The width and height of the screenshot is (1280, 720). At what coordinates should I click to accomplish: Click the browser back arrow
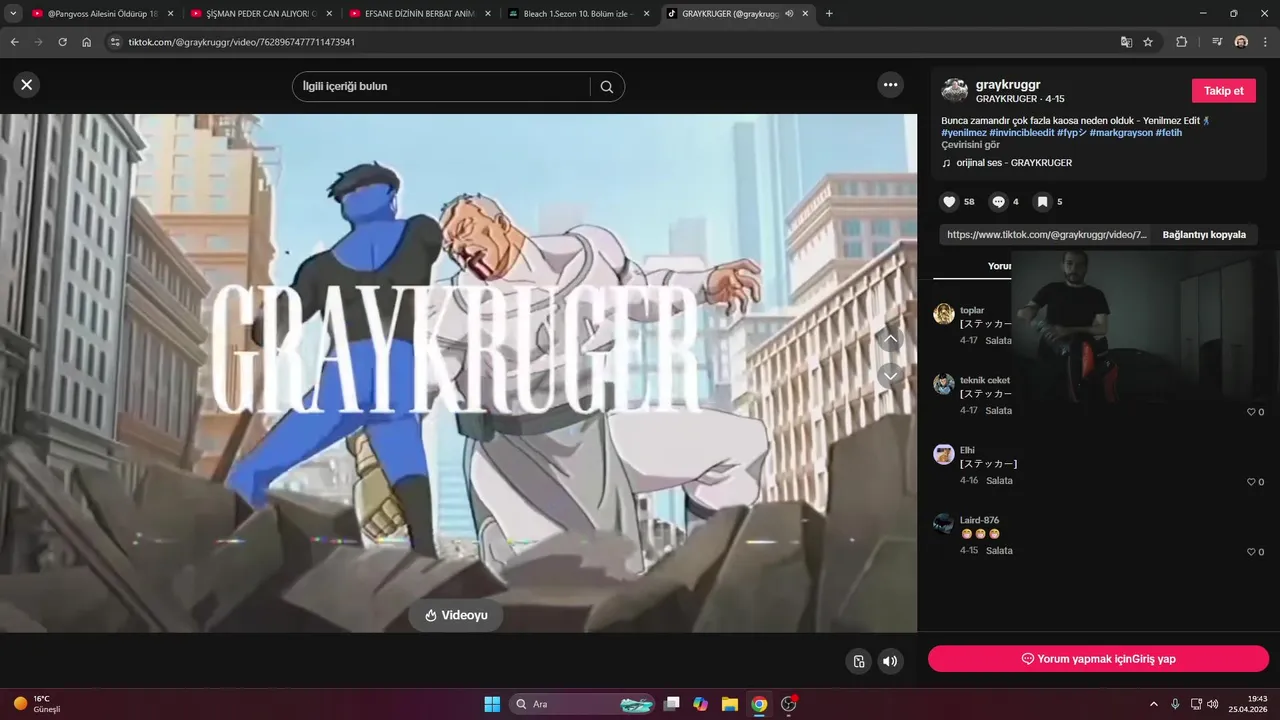pyautogui.click(x=15, y=42)
